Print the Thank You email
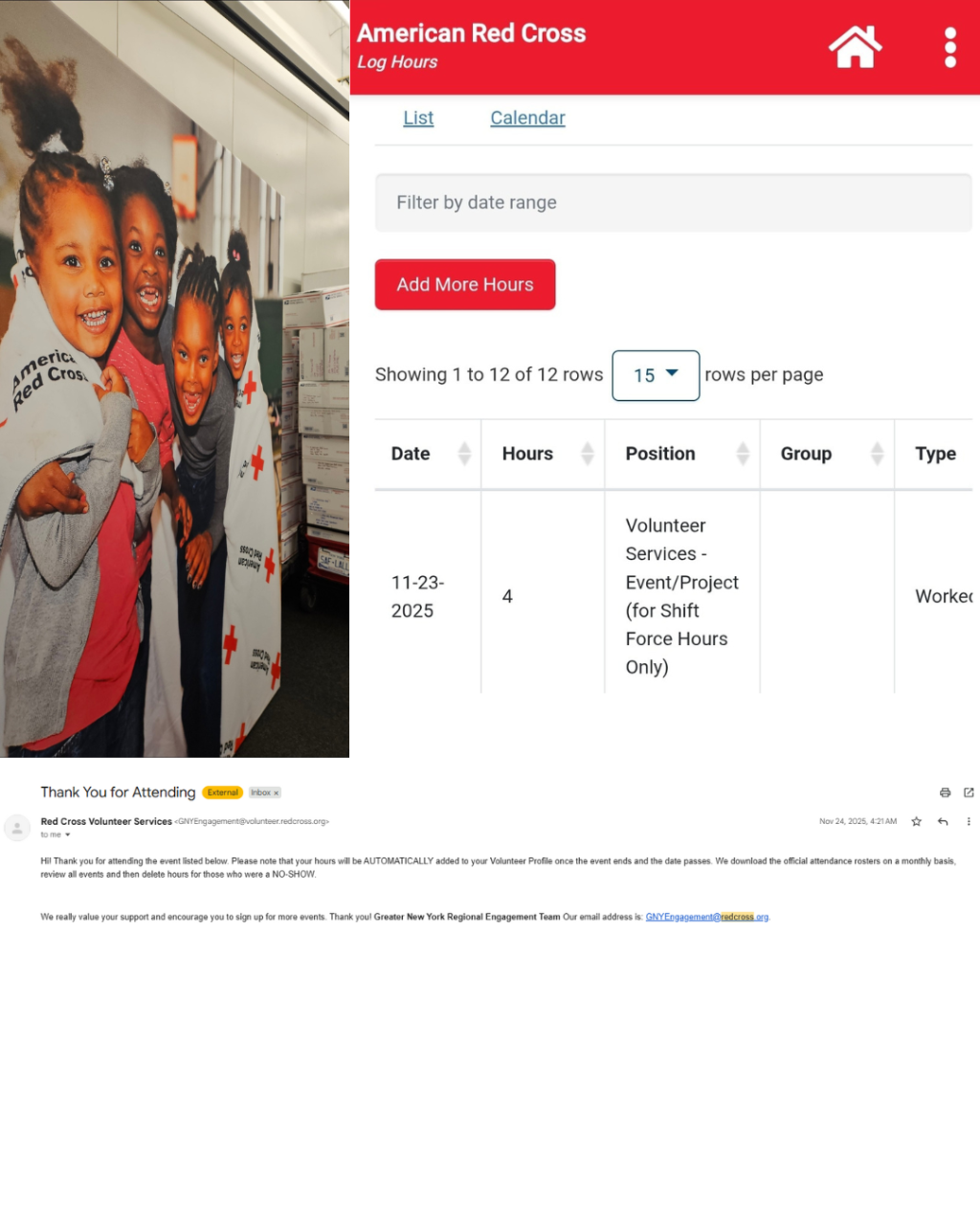Screen dimensions: 980x1225 (945, 792)
